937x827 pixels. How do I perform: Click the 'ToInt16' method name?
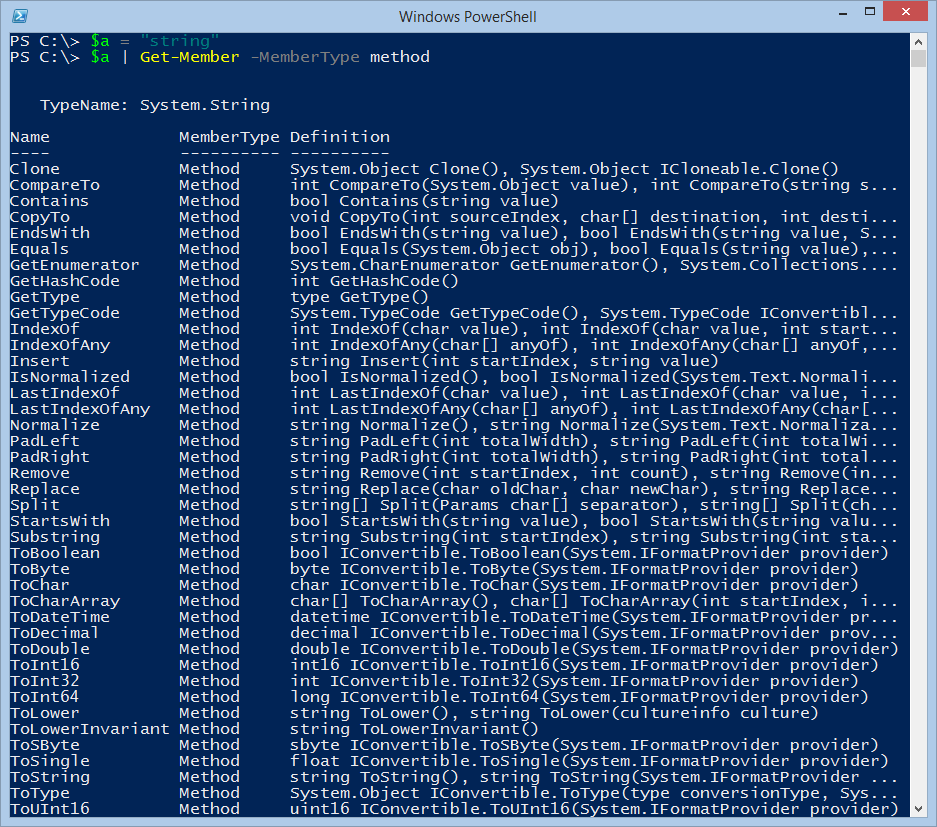[45, 665]
